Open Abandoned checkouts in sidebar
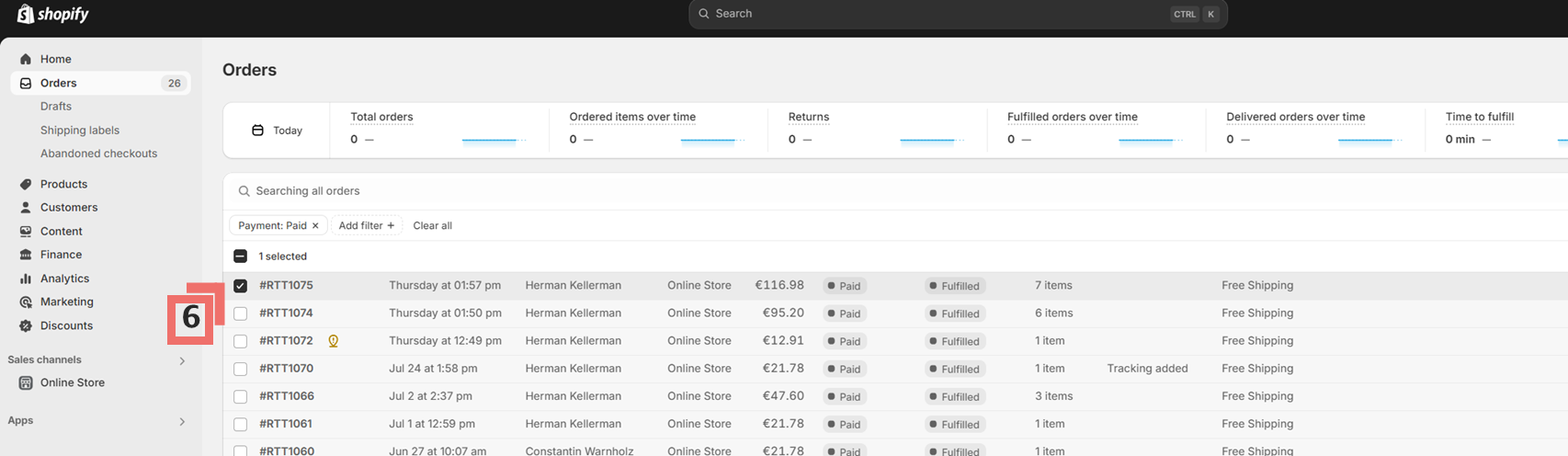1568x456 pixels. click(98, 154)
